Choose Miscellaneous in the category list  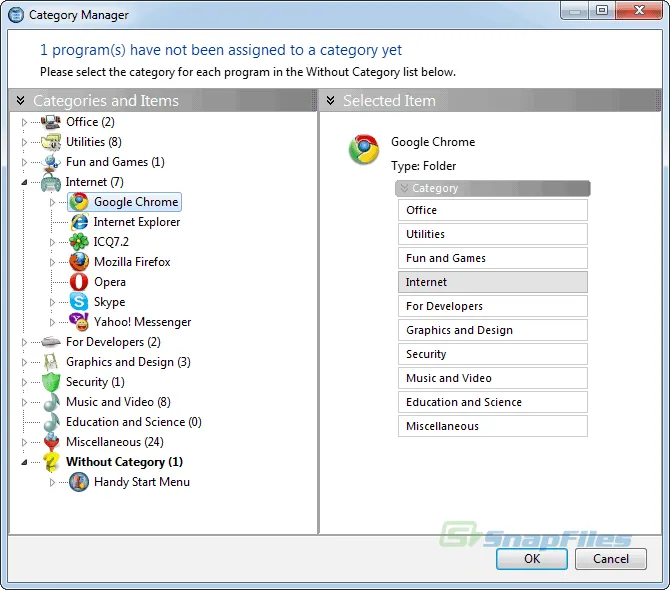click(x=493, y=426)
